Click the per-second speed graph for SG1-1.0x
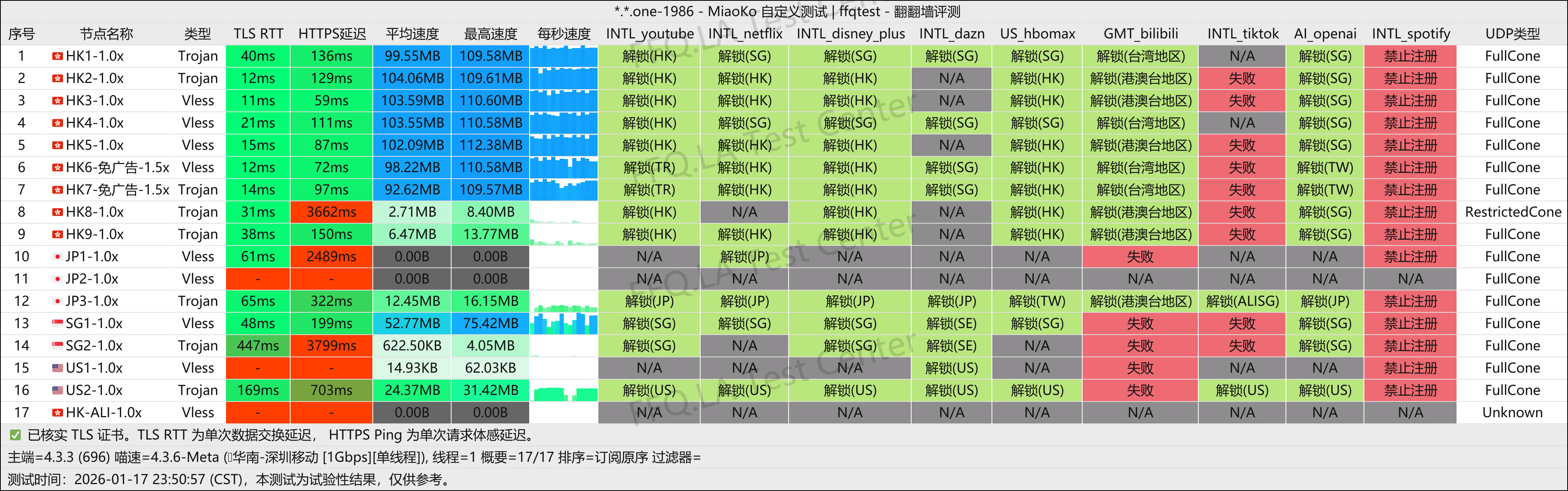Image resolution: width=1568 pixels, height=491 pixels. pos(564,323)
